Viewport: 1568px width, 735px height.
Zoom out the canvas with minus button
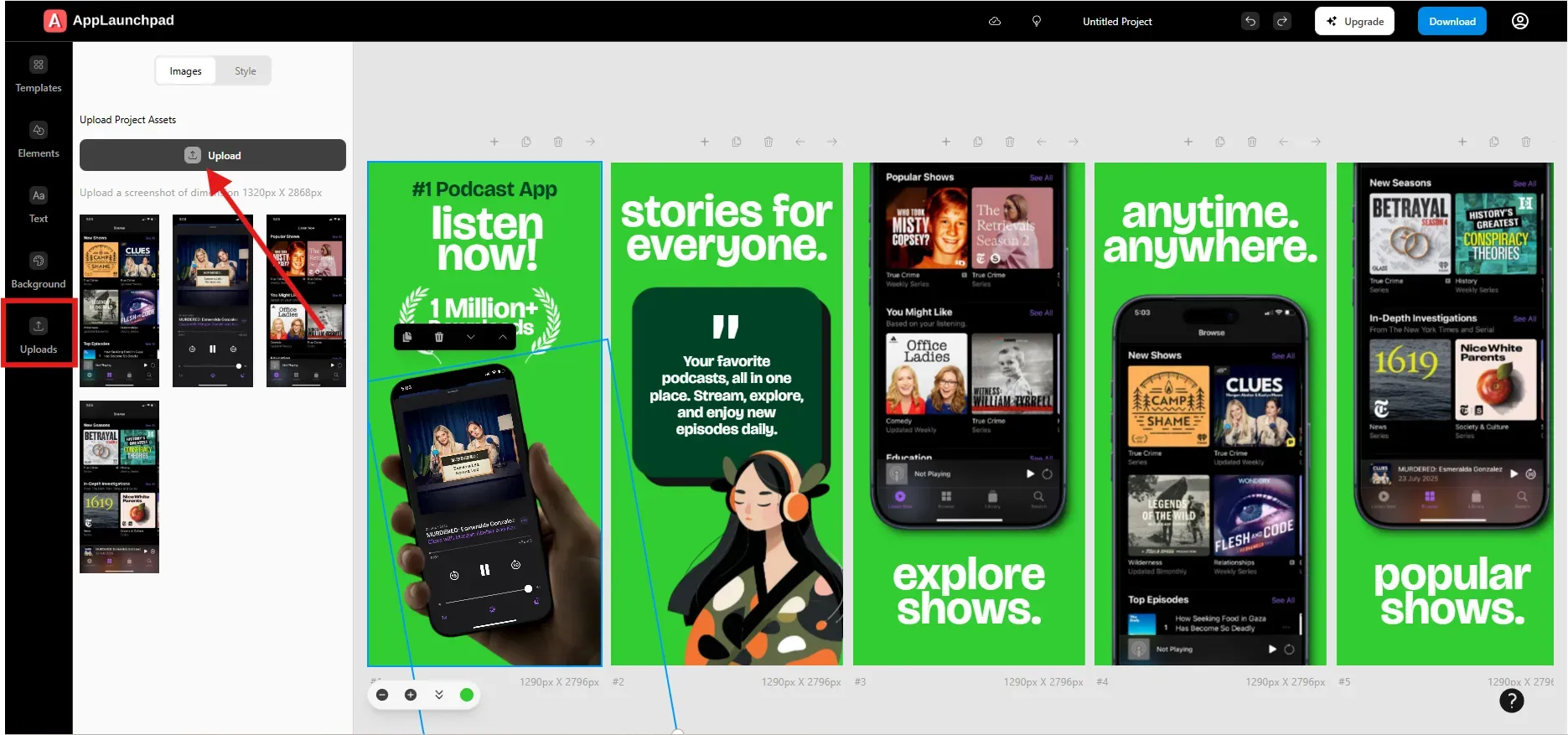pyautogui.click(x=382, y=695)
